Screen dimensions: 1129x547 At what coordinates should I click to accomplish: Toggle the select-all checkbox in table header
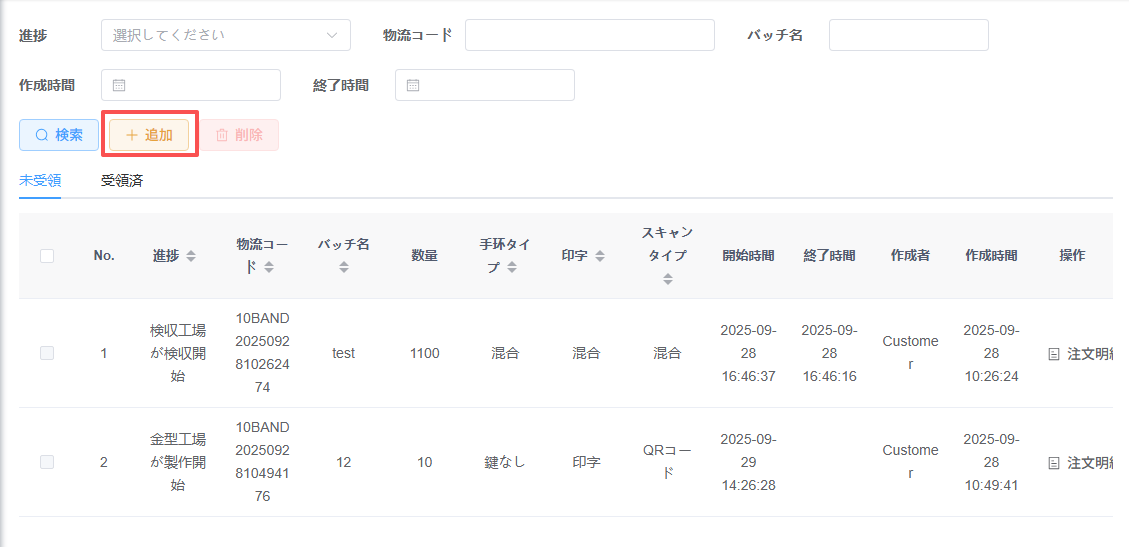coord(47,256)
